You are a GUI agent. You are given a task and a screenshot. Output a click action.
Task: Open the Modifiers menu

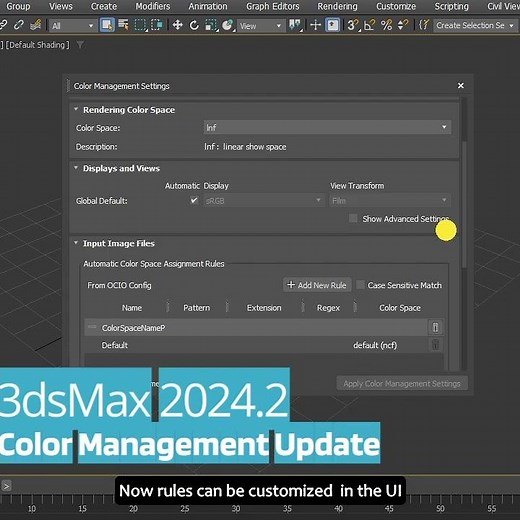(153, 6)
